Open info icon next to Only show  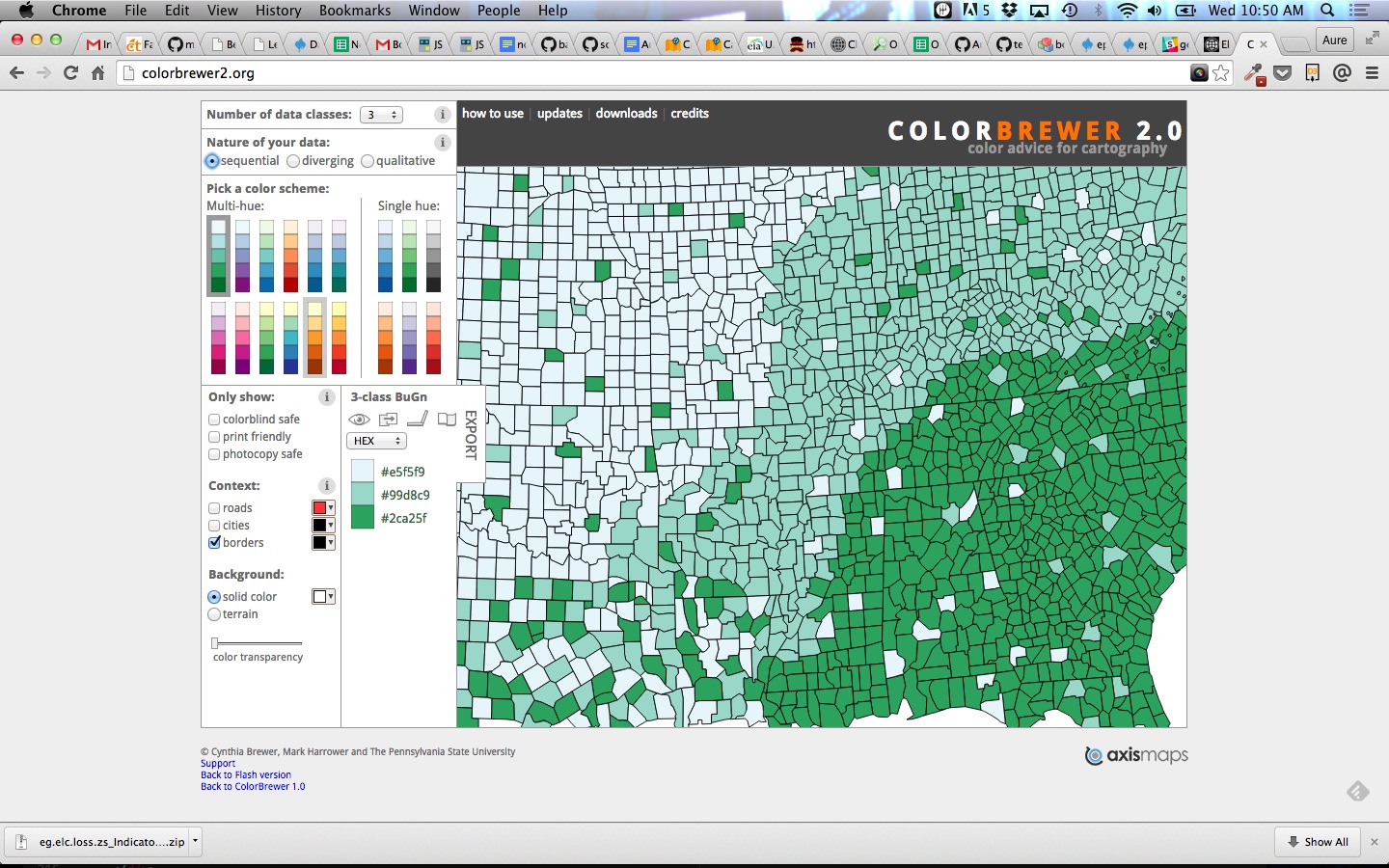(x=327, y=397)
